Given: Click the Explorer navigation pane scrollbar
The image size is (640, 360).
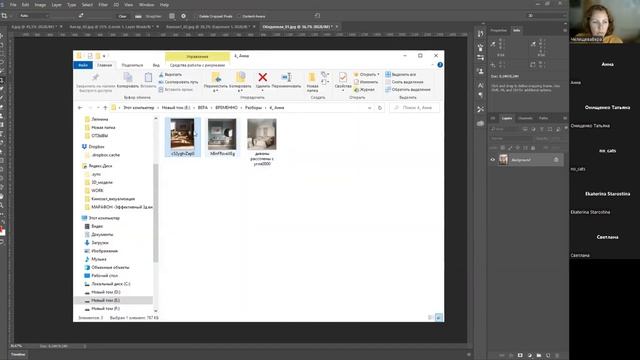Looking at the screenshot, I should click(156, 213).
